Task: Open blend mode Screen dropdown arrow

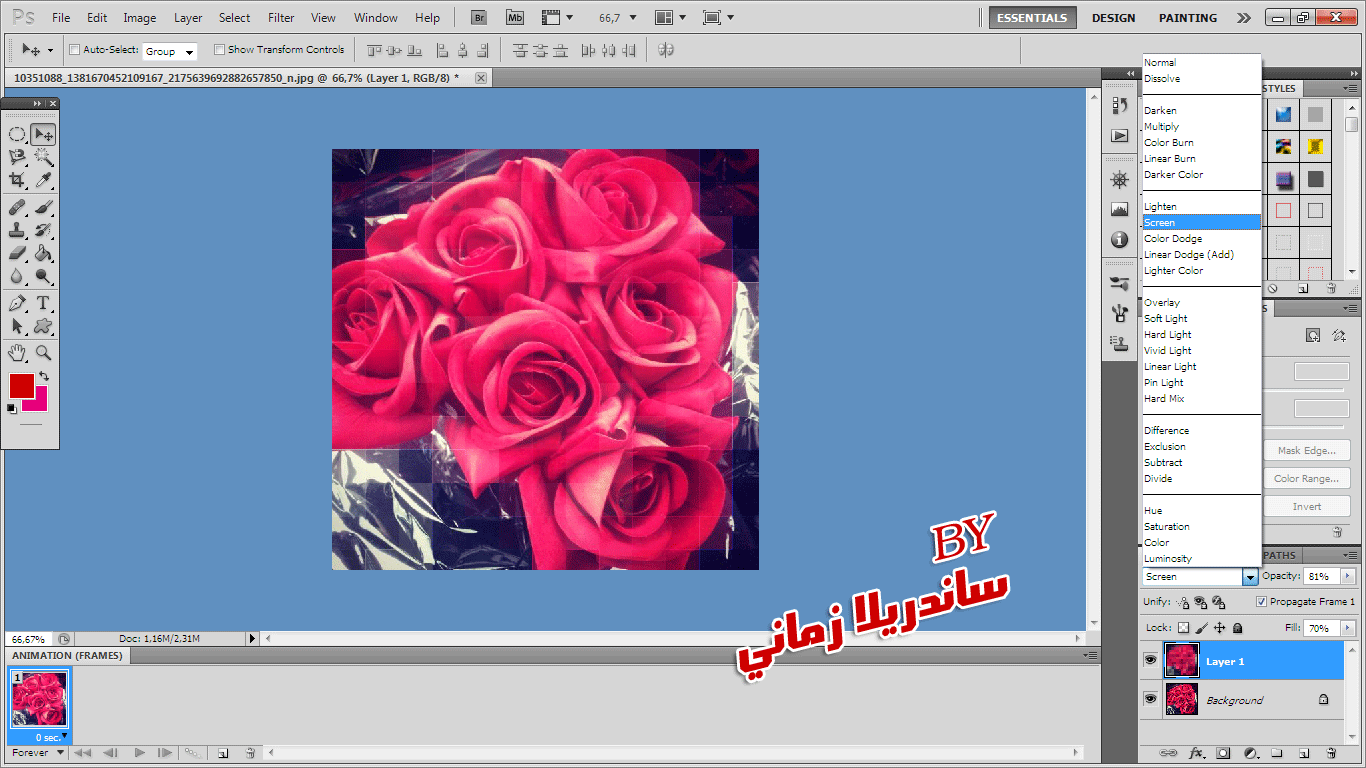Action: pyautogui.click(x=1249, y=577)
